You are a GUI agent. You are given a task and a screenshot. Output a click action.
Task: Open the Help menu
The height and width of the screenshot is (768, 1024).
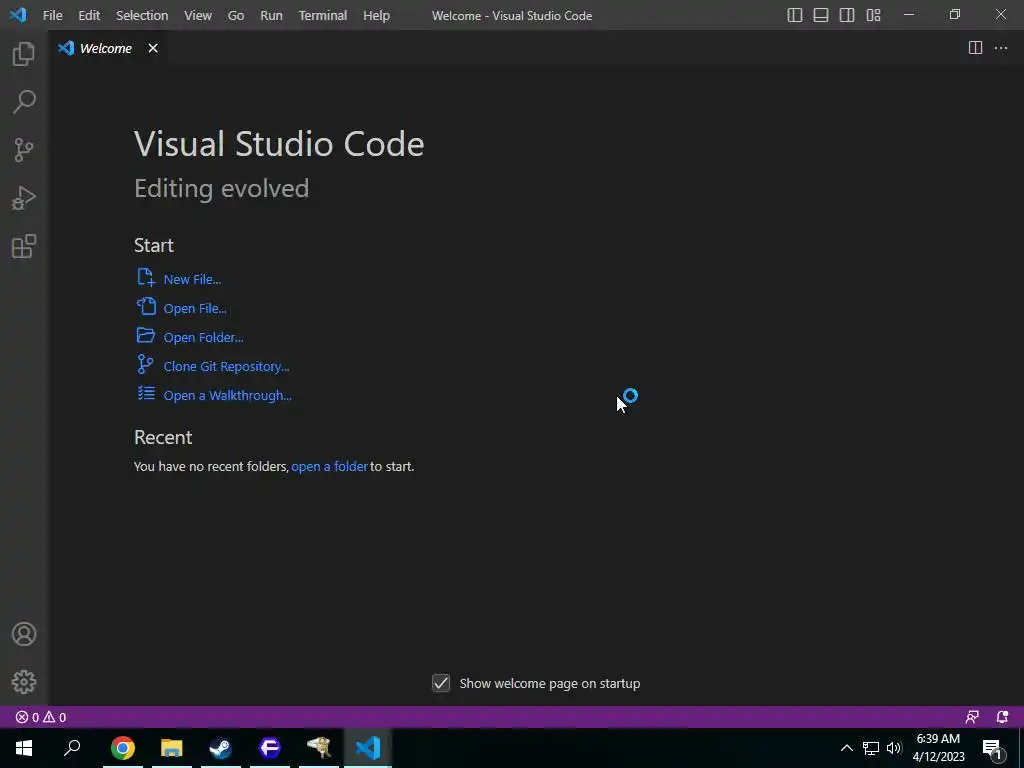click(x=376, y=15)
